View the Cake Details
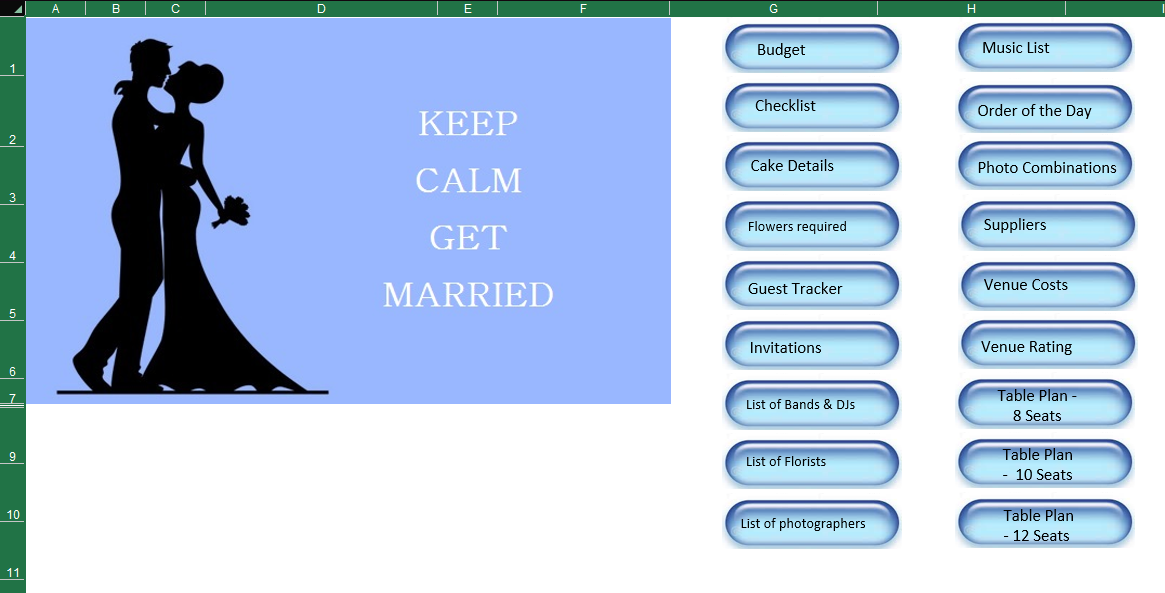The image size is (1165, 593). click(812, 165)
